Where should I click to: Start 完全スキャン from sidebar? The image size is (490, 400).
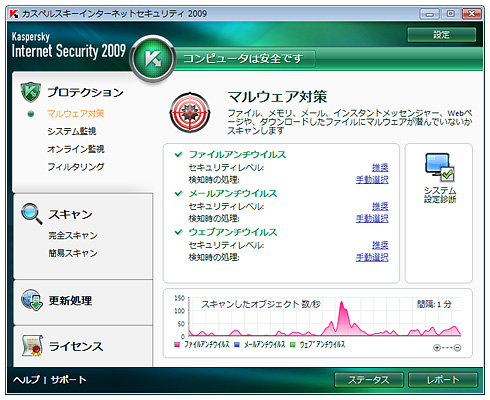click(x=73, y=236)
